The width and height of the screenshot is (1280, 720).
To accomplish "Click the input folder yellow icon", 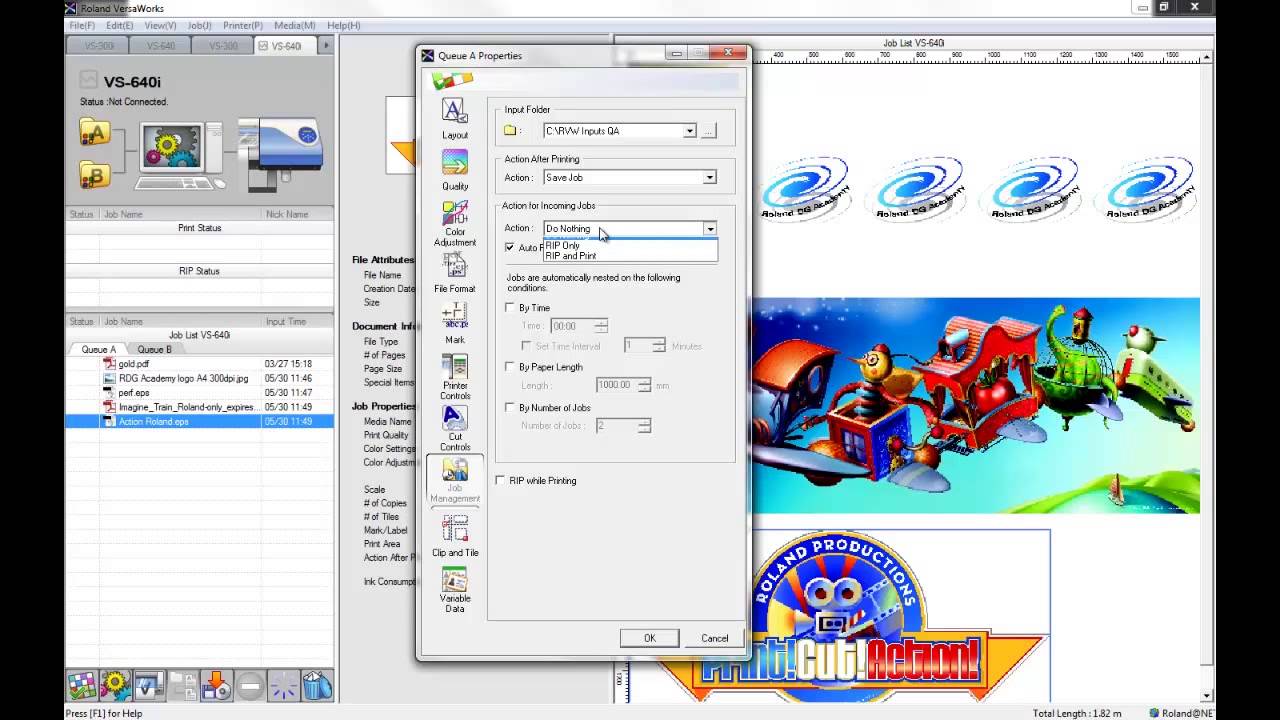I will click(511, 131).
